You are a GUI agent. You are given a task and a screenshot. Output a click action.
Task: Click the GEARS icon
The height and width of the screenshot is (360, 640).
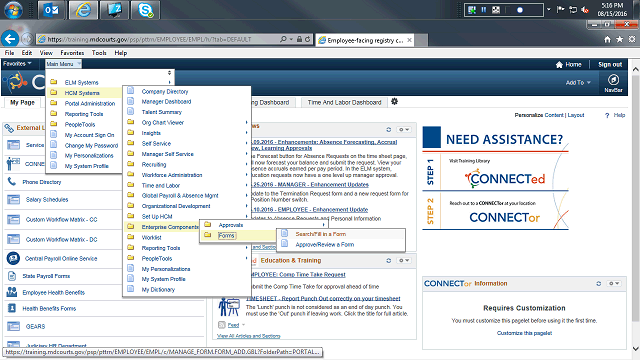[13, 326]
